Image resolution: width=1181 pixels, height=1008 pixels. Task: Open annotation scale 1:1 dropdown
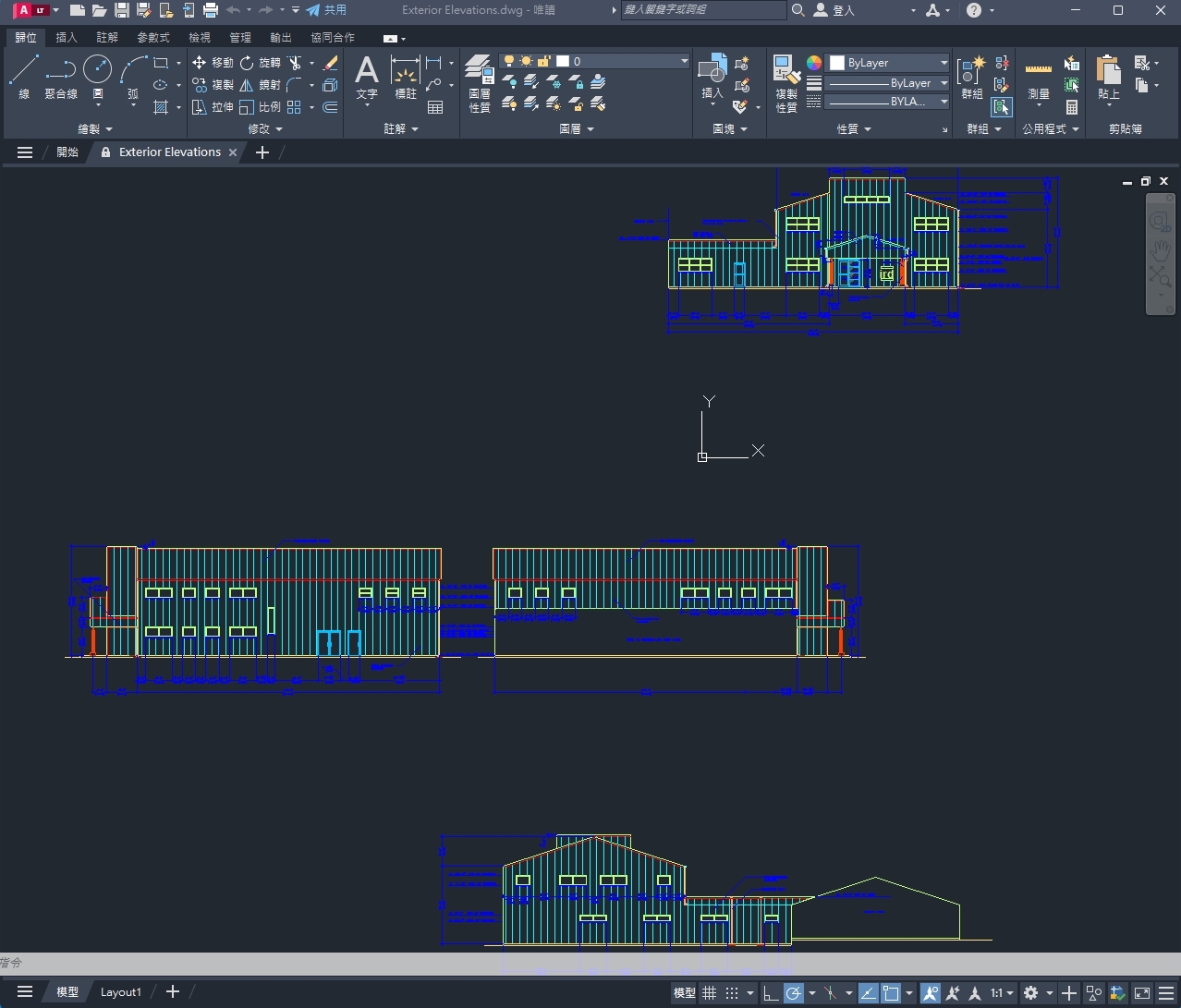point(1001,993)
